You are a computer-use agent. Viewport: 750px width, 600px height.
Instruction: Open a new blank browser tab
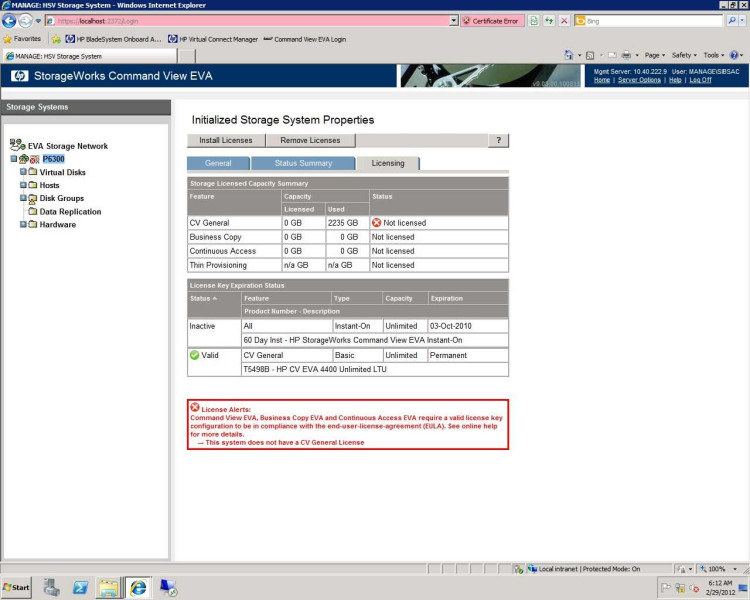[187, 56]
